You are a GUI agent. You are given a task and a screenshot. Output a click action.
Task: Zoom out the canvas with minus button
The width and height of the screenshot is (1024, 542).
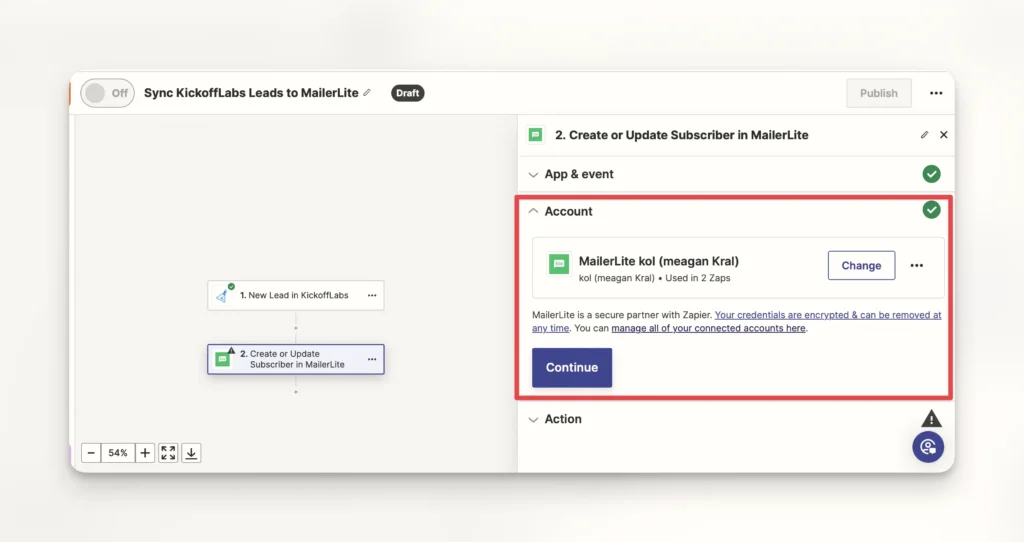click(91, 453)
